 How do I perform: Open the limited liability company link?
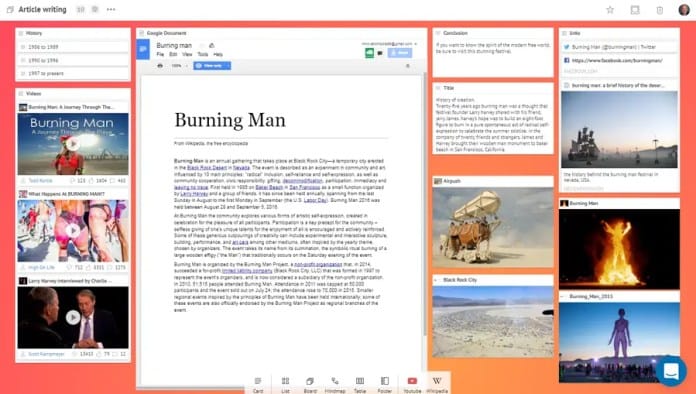tap(247, 271)
